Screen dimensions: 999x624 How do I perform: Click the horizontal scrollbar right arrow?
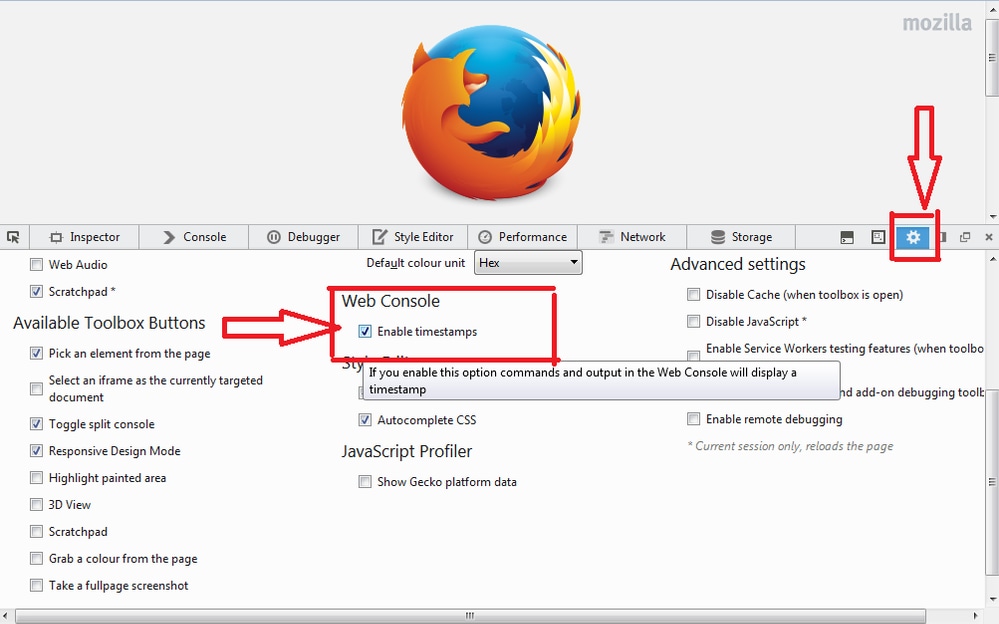click(975, 616)
